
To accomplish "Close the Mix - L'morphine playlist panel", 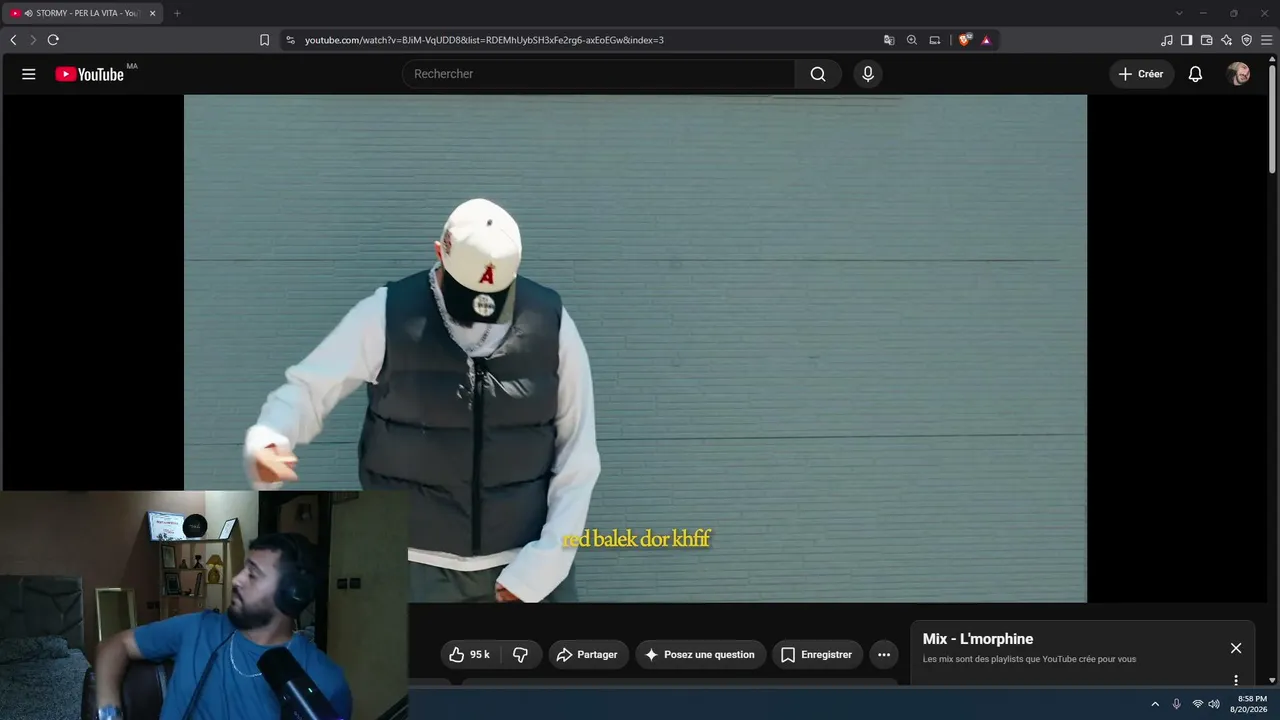I will [1236, 648].
